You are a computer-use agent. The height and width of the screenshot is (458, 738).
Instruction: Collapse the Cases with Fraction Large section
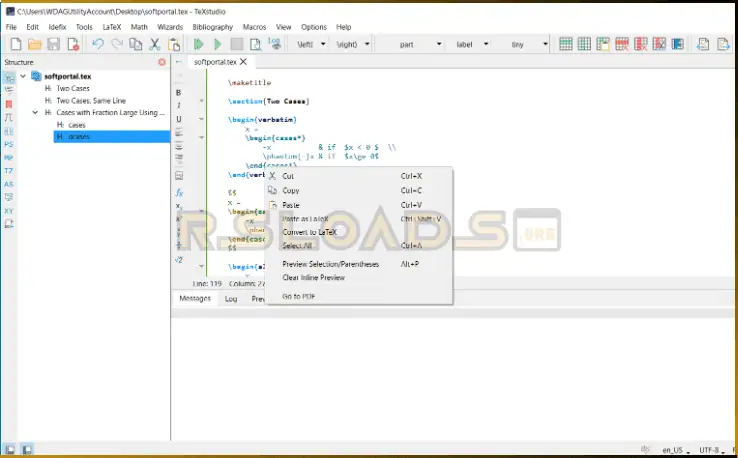[x=35, y=112]
